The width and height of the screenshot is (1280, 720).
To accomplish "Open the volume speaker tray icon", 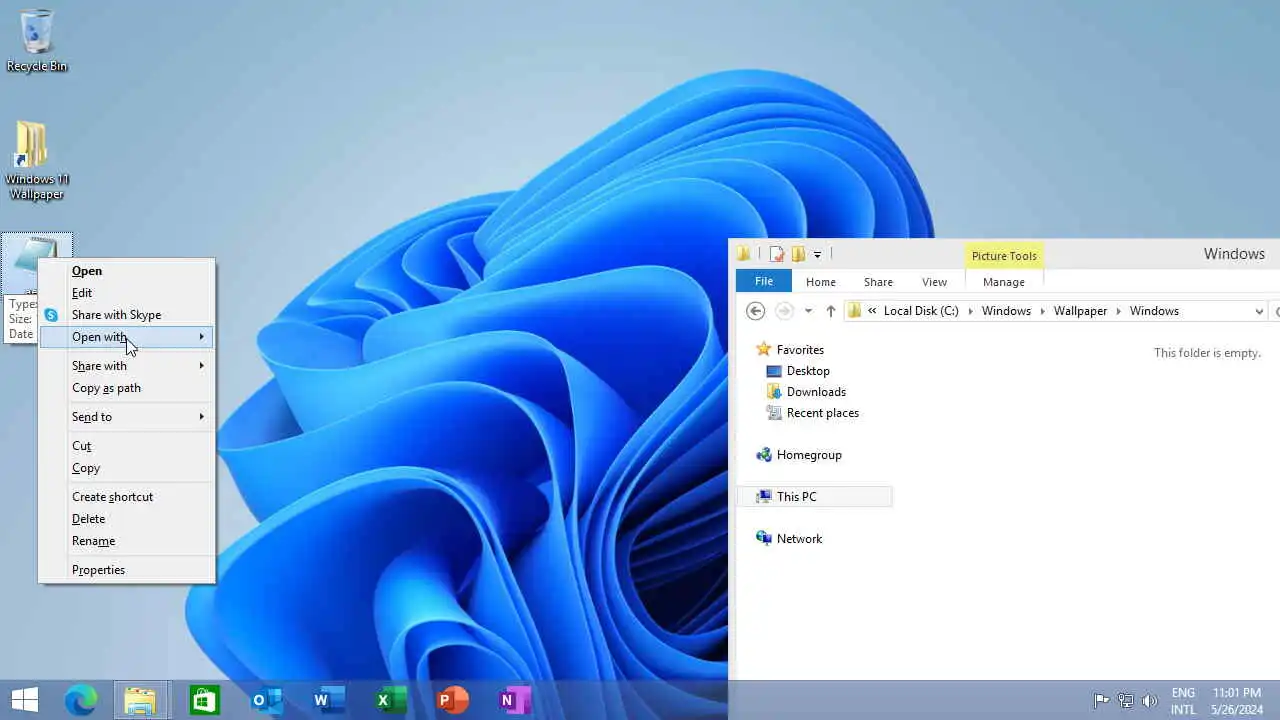I will click(x=1150, y=700).
